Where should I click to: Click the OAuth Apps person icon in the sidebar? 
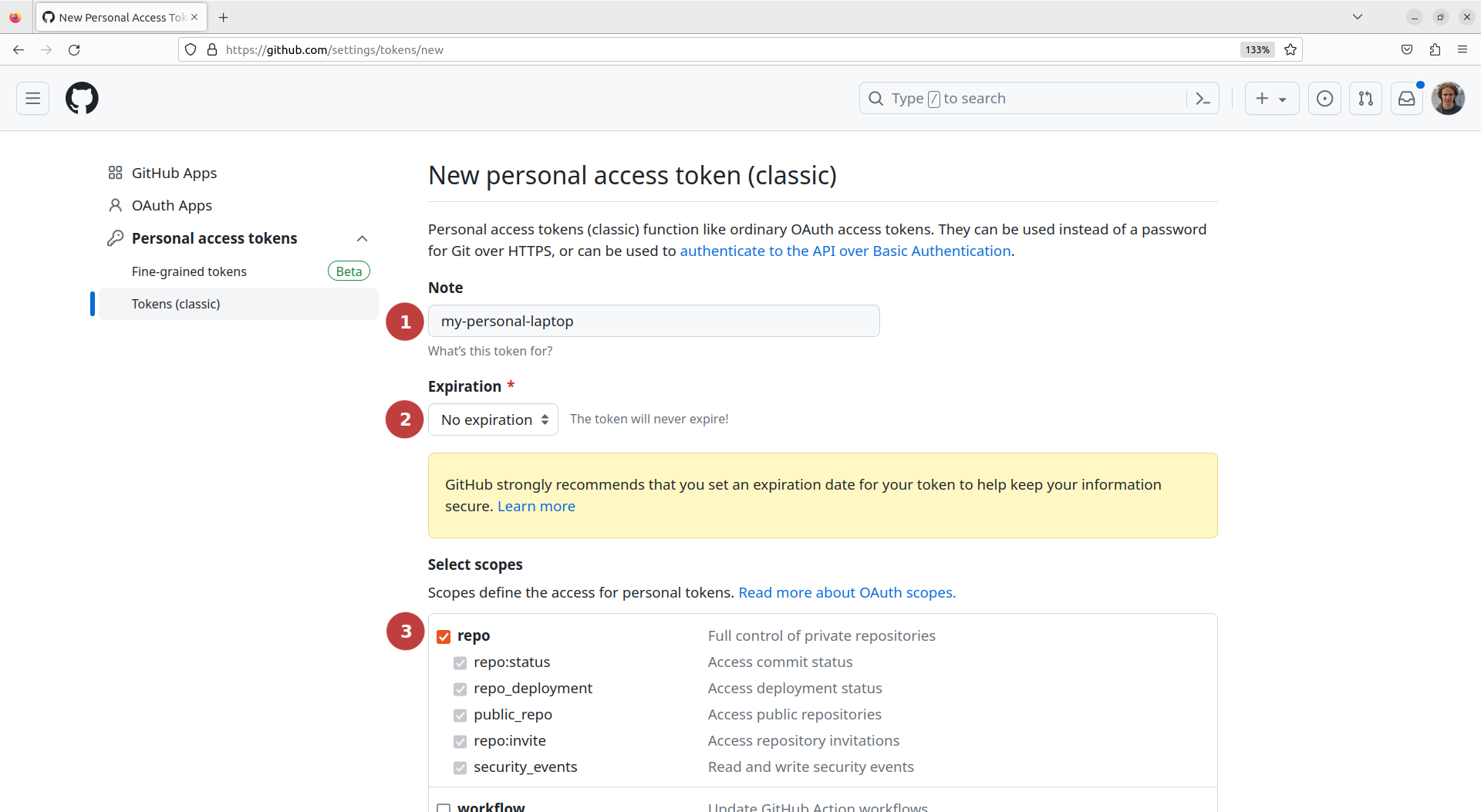(x=115, y=205)
